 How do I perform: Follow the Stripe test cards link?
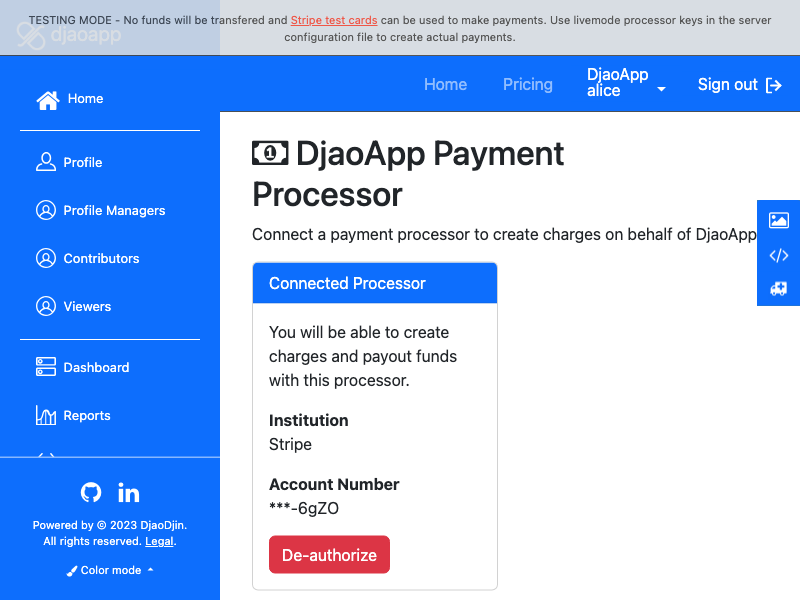pos(334,20)
